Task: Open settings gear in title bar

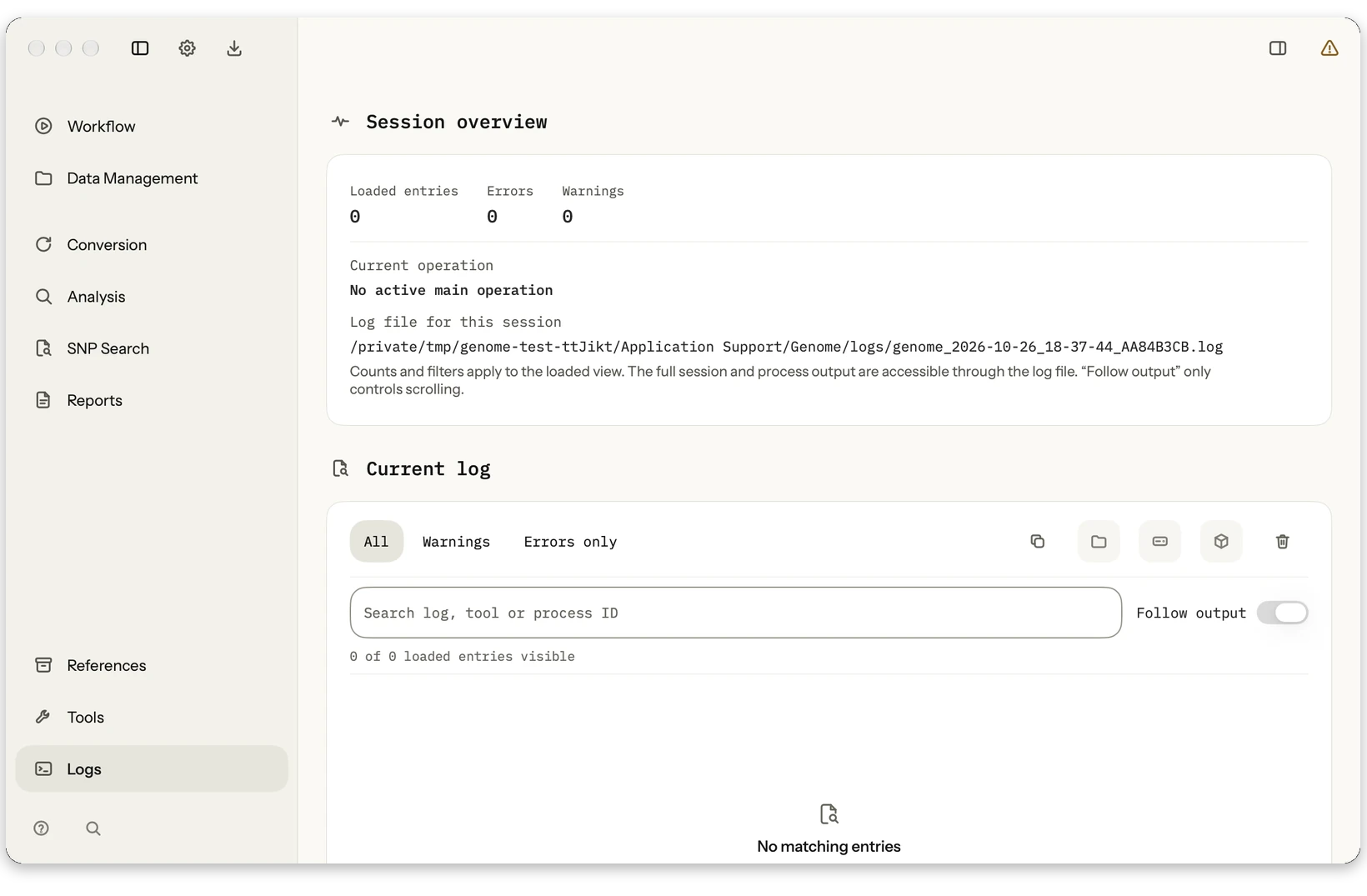Action: [187, 48]
